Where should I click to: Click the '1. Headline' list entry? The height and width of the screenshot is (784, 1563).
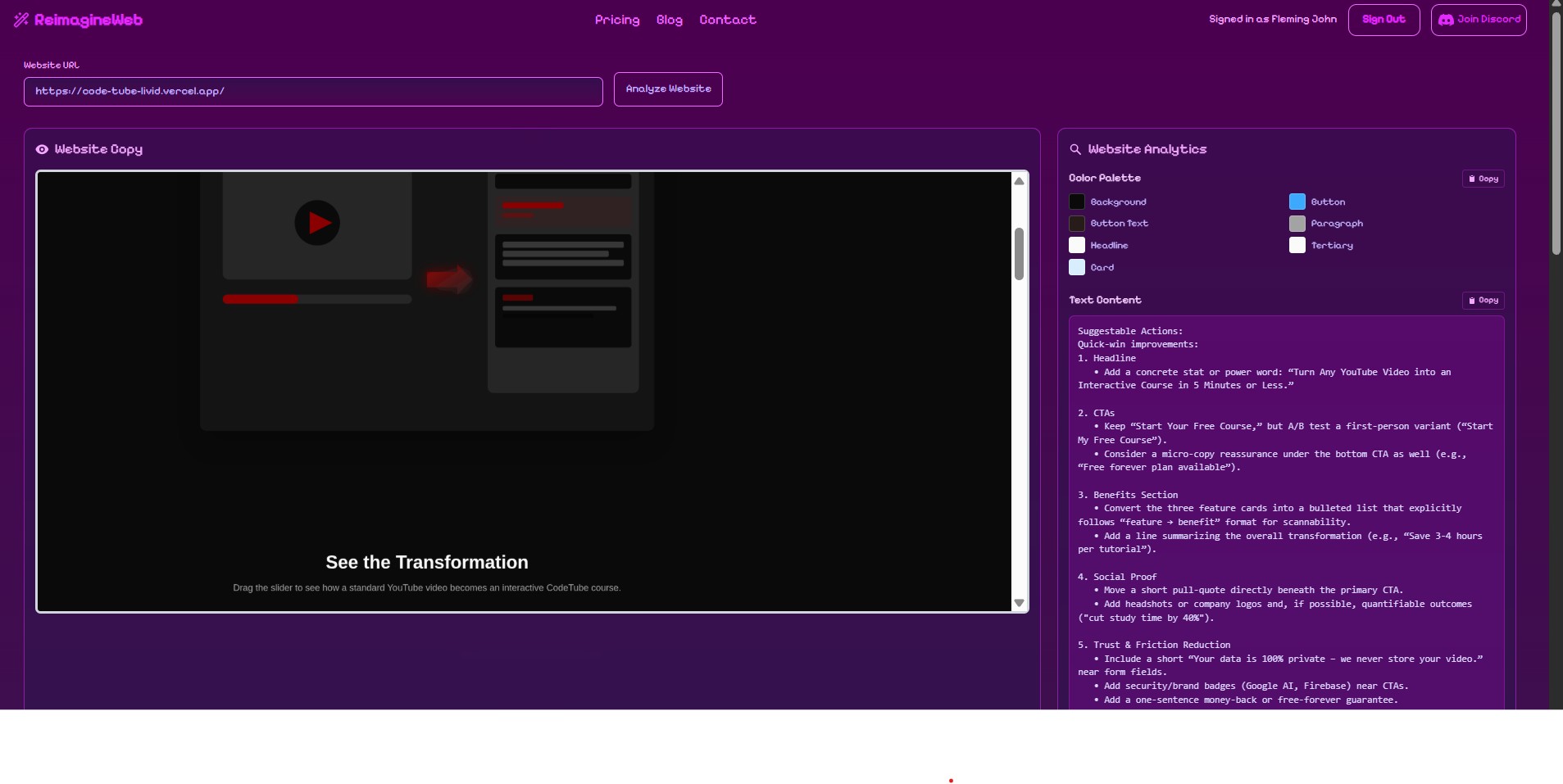pos(1107,358)
